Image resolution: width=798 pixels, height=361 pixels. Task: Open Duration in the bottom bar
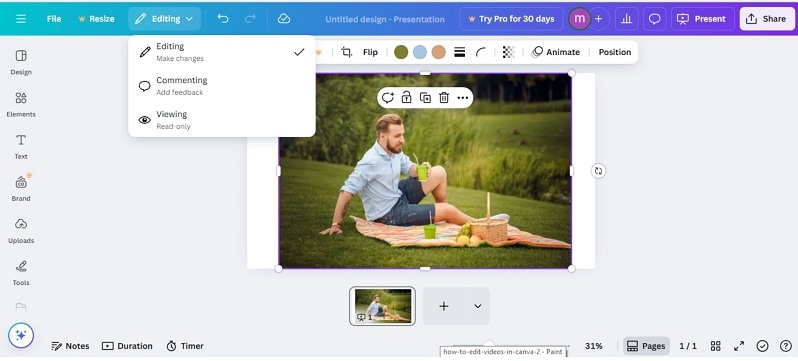coord(127,346)
